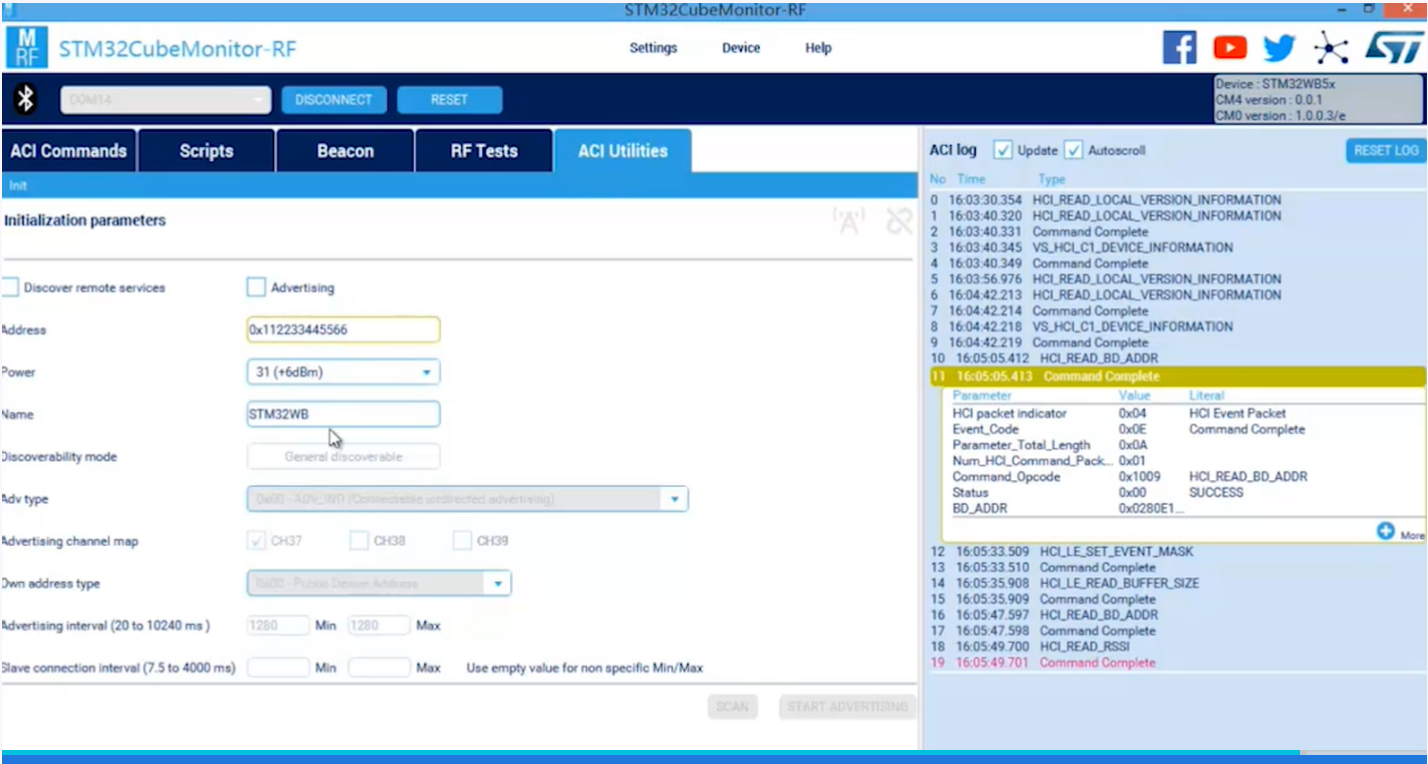Click the More plus icon in log details

(1385, 531)
